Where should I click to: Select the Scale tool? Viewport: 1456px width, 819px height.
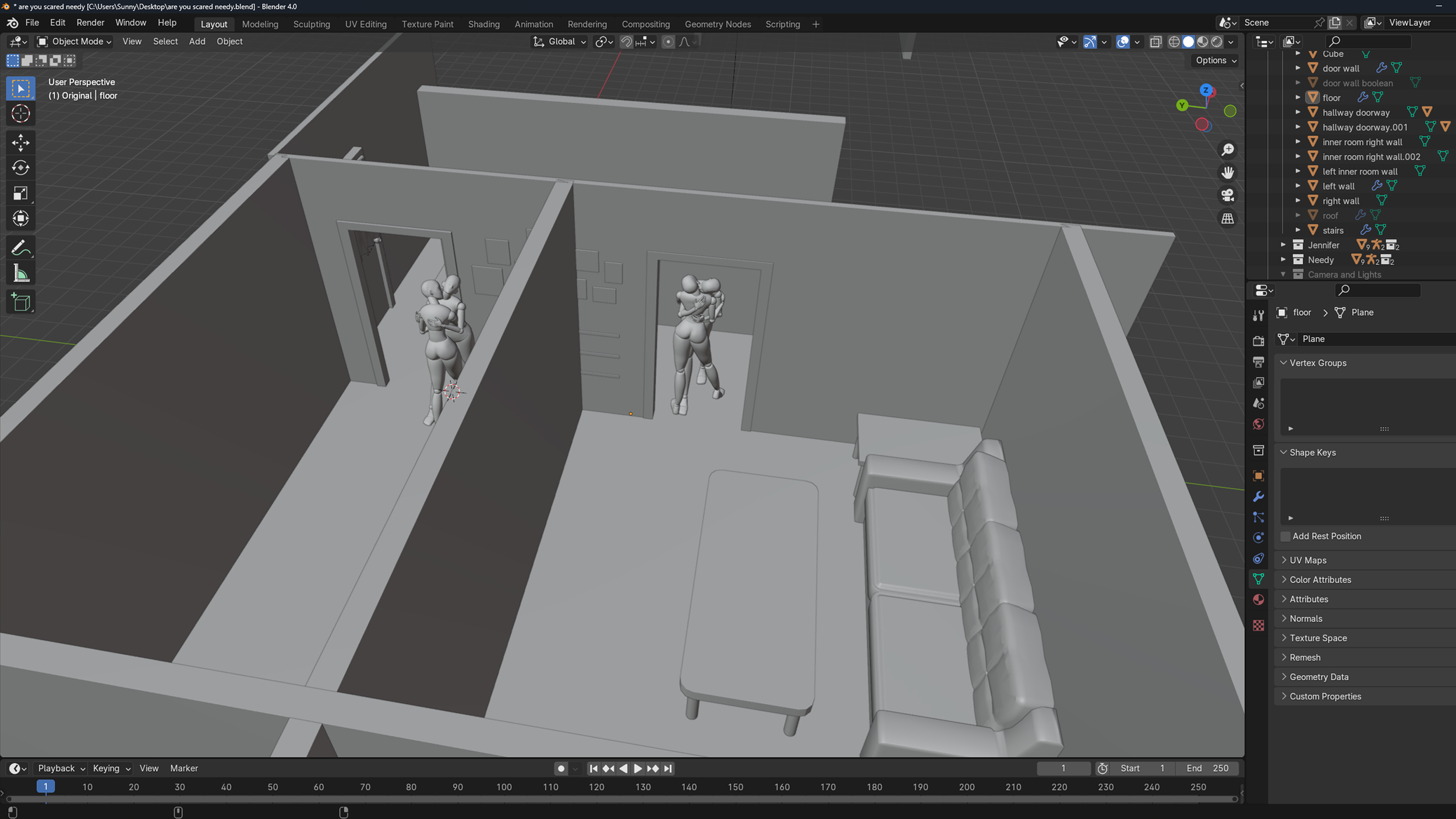(x=21, y=193)
